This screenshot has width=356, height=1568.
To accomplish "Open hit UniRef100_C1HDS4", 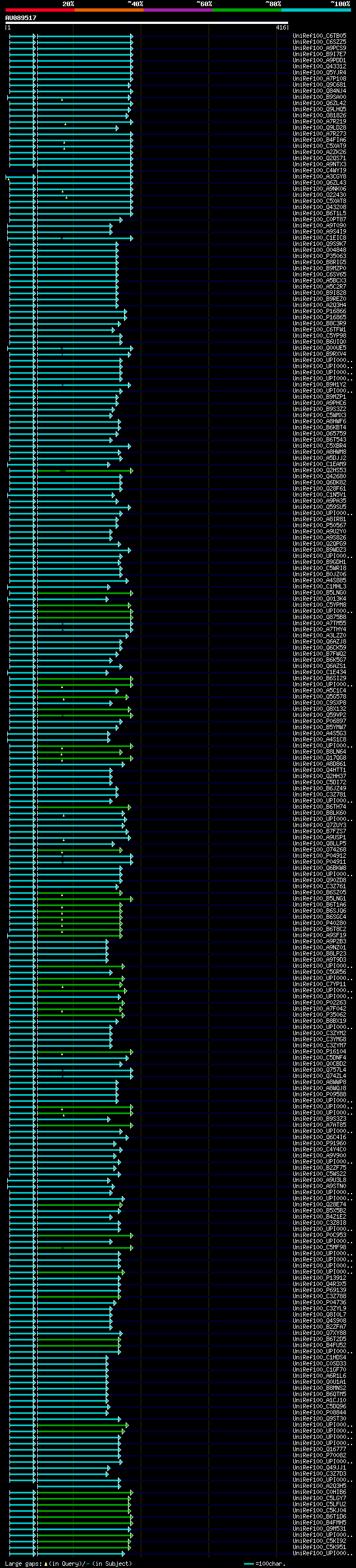I will pos(319,1357).
